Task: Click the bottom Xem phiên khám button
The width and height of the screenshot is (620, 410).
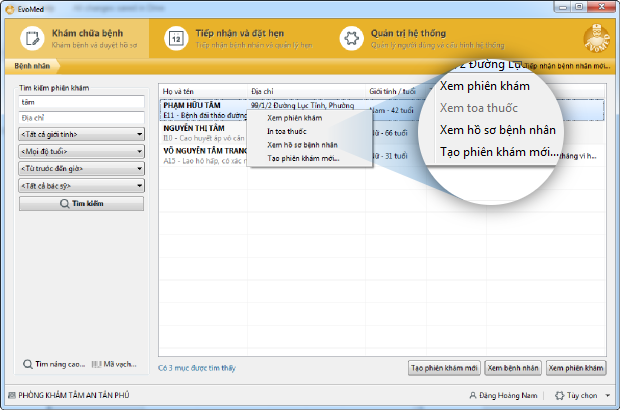Action: click(x=576, y=368)
